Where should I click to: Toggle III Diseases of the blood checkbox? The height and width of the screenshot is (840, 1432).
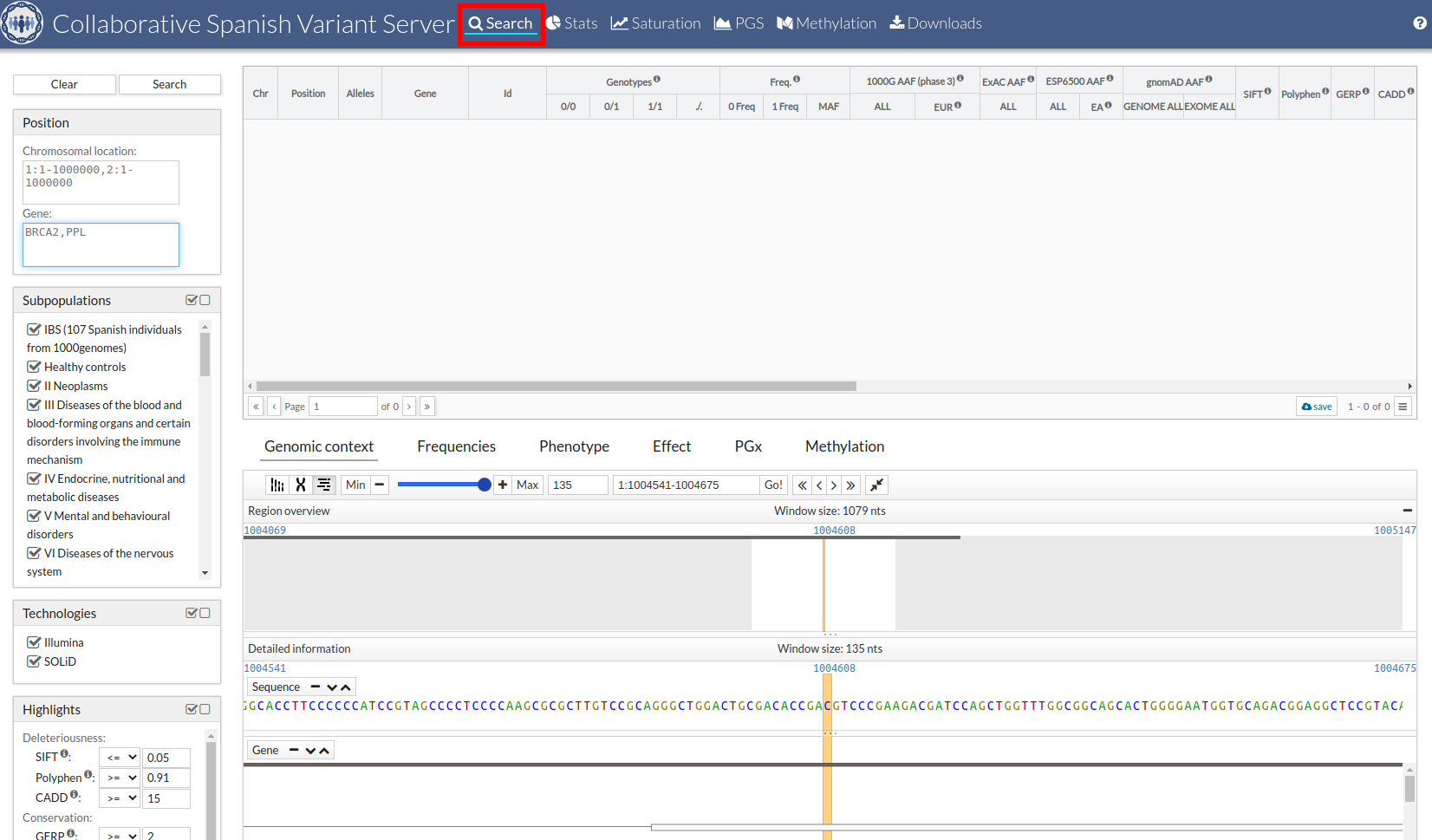[34, 405]
